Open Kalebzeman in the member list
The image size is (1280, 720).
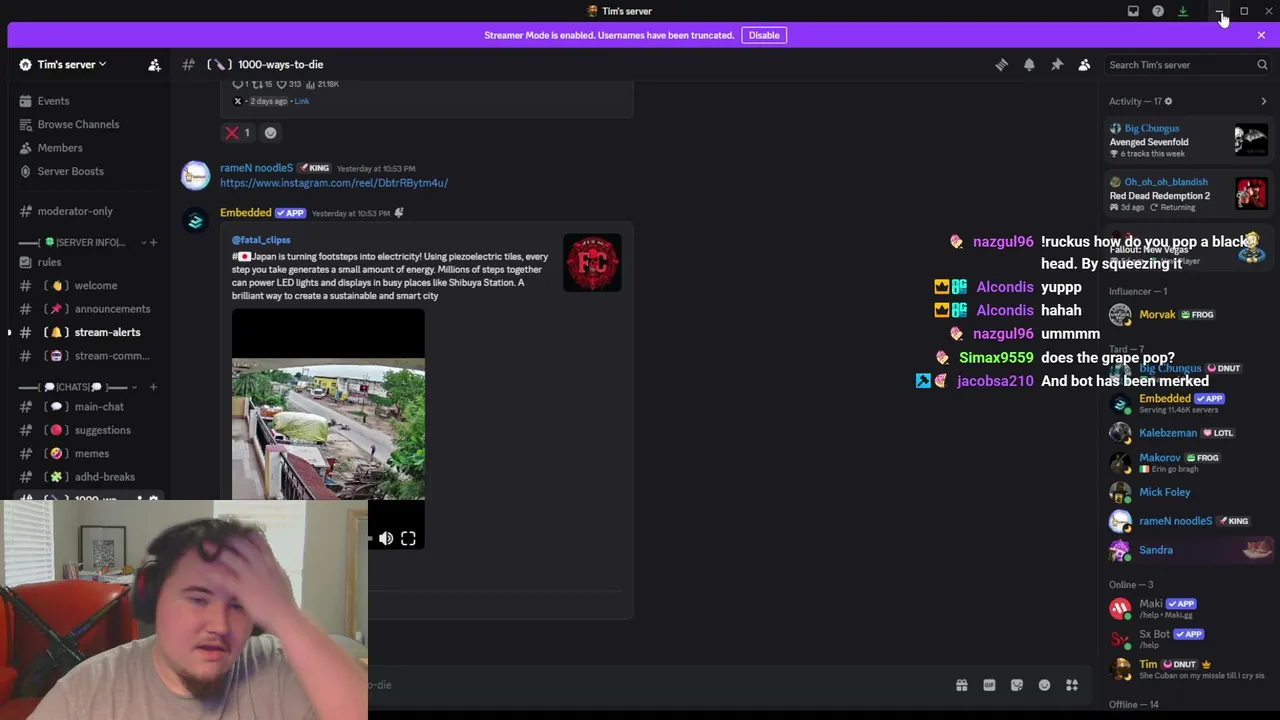pos(1188,433)
